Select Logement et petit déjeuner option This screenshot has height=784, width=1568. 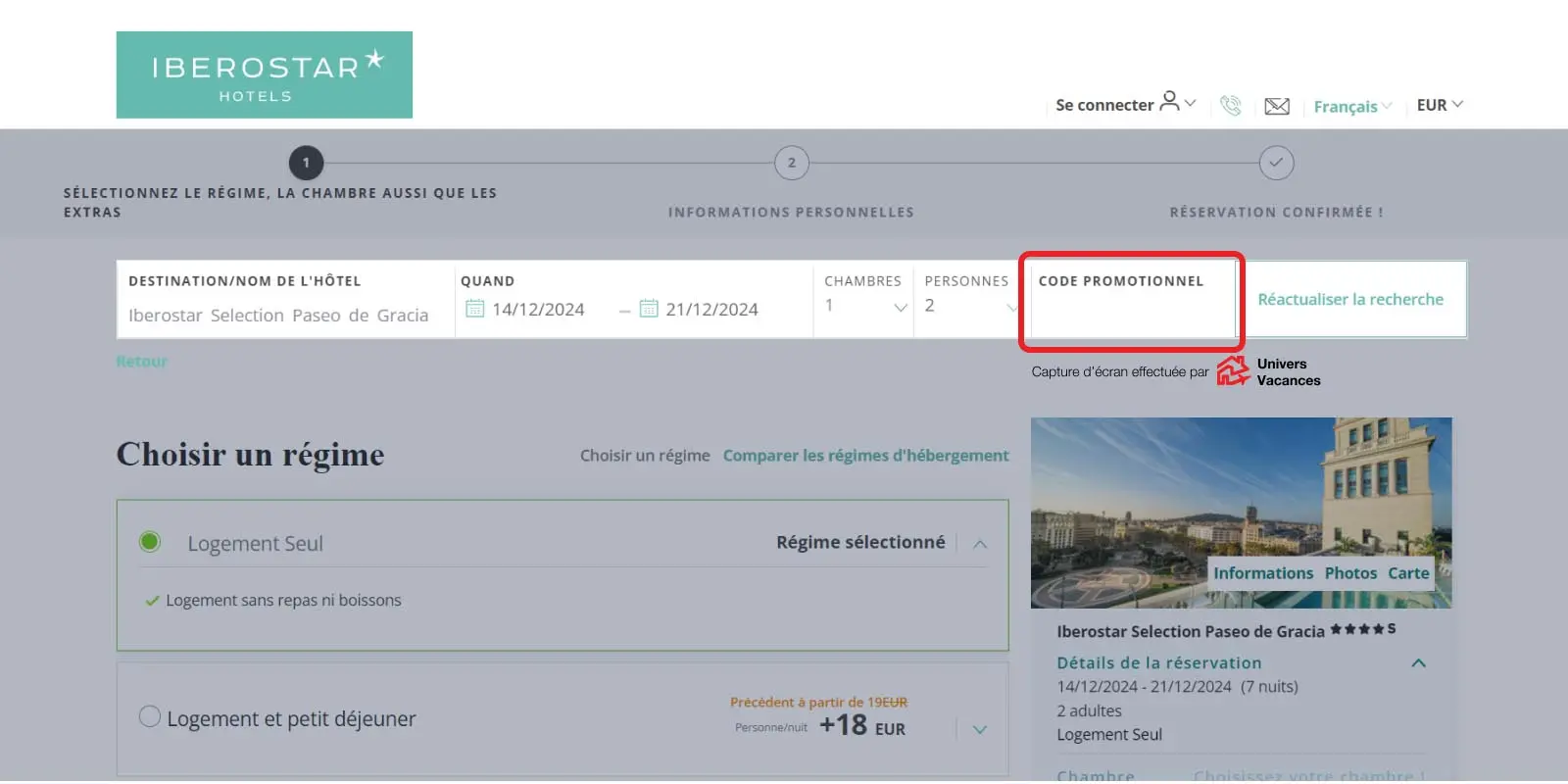150,717
